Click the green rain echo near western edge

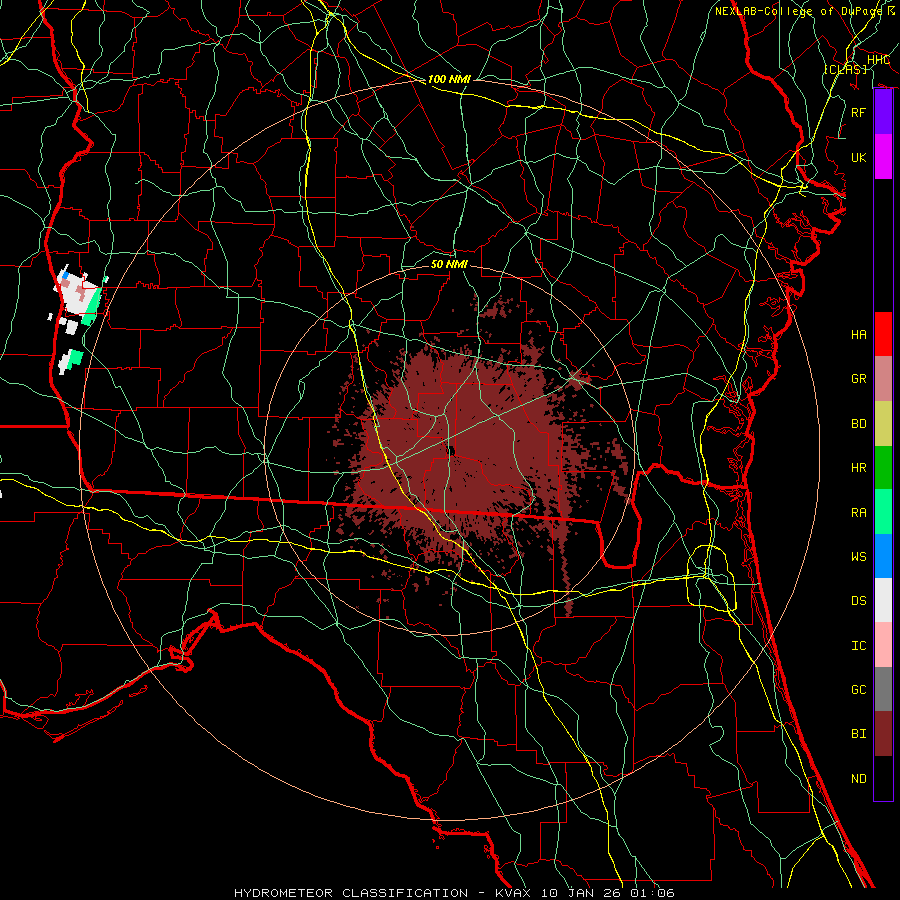(91, 306)
